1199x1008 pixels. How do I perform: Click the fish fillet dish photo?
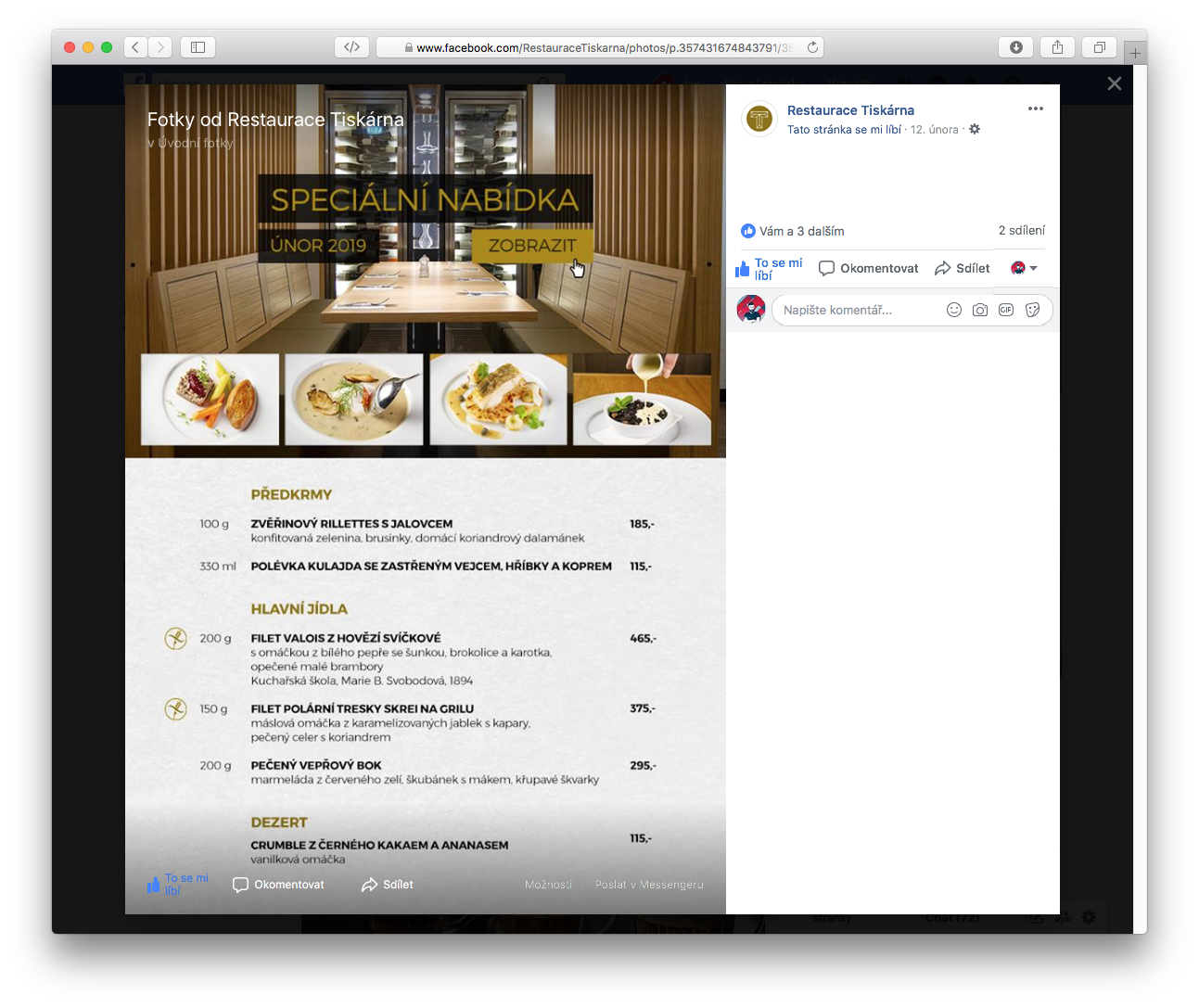click(x=498, y=400)
